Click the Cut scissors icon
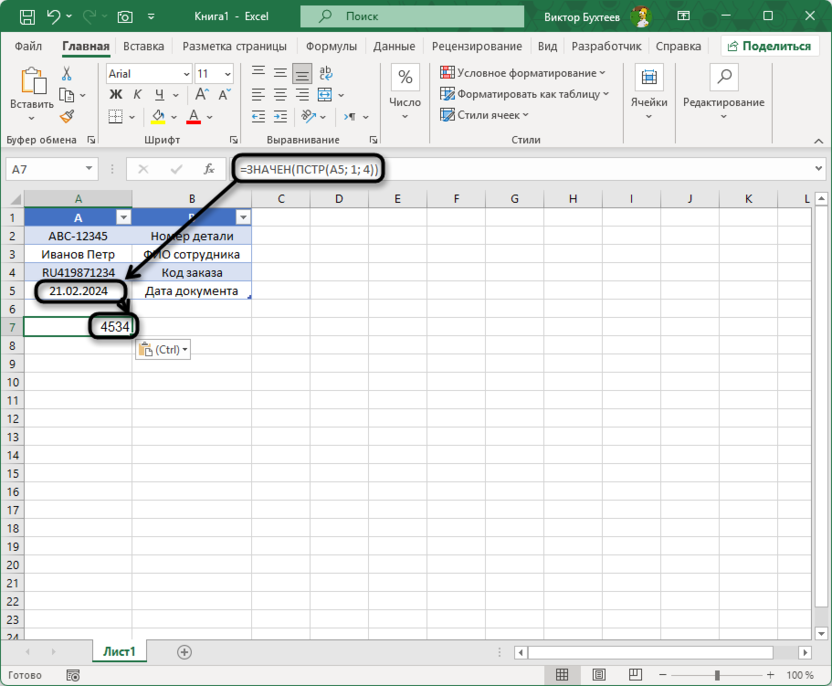This screenshot has width=832, height=686. coord(67,74)
